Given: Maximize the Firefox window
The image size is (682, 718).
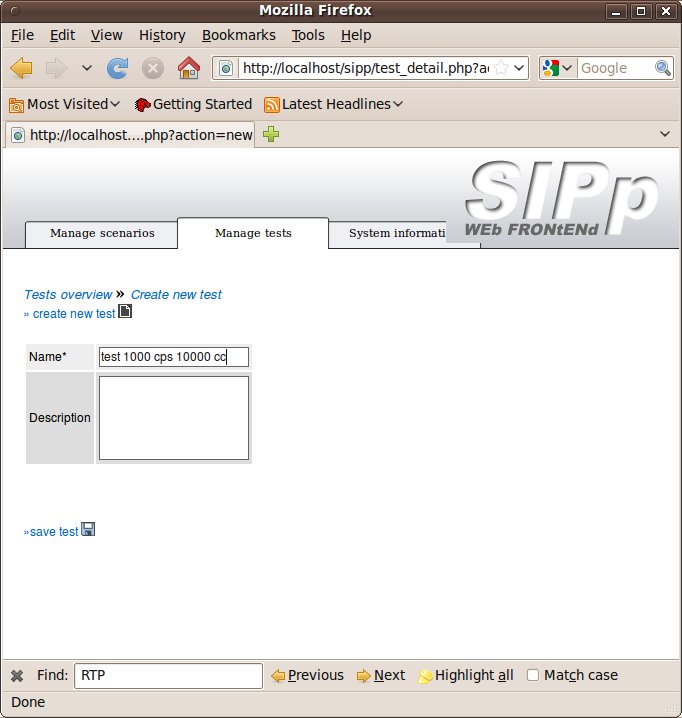Looking at the screenshot, I should coord(641,11).
